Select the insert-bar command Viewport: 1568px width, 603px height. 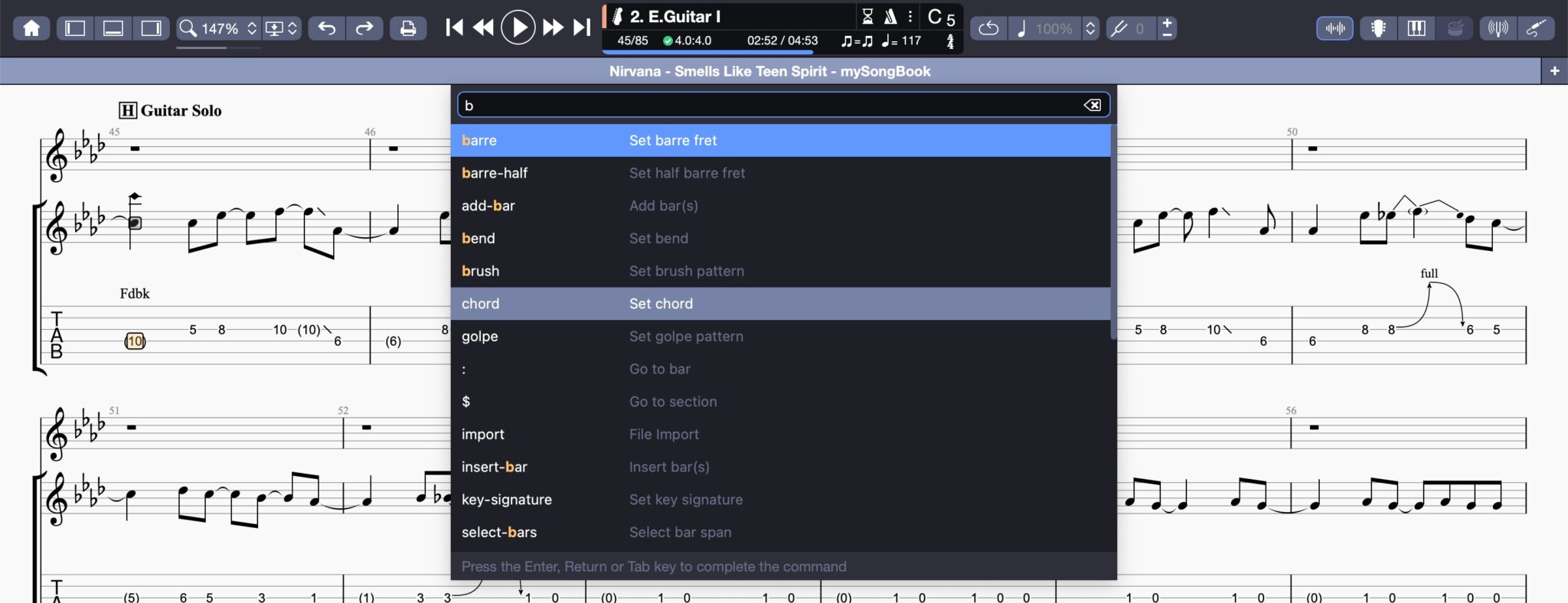point(780,467)
